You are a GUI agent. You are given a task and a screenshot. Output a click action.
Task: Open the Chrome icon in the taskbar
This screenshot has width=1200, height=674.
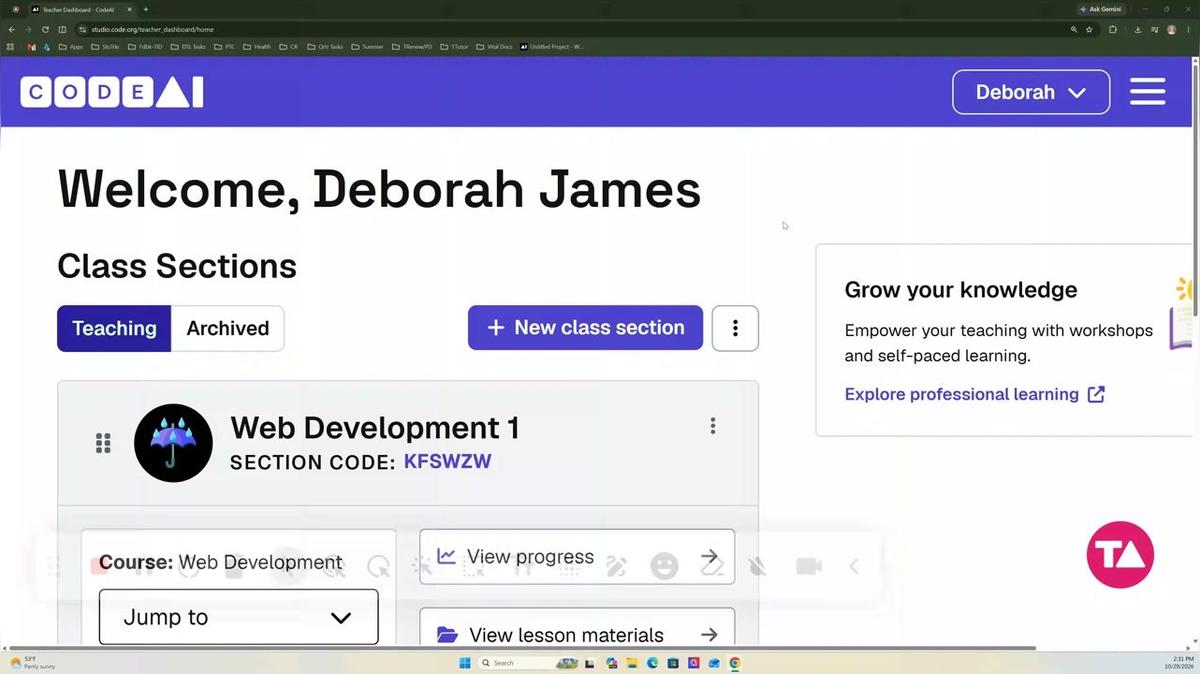735,662
